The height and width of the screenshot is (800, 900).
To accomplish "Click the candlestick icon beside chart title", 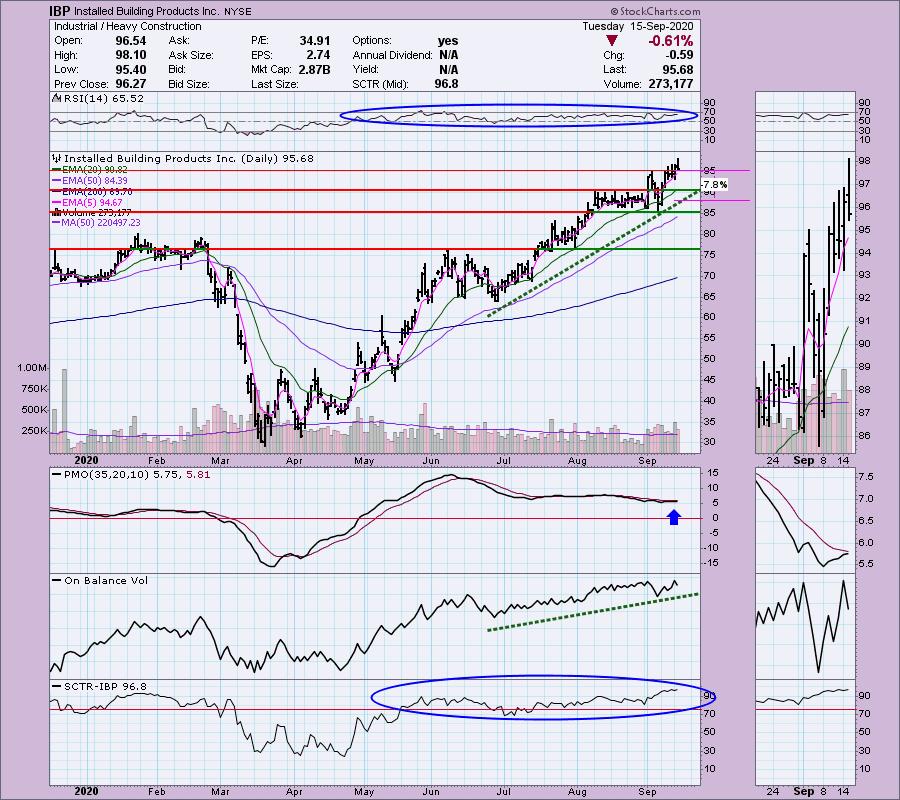I will [56, 158].
